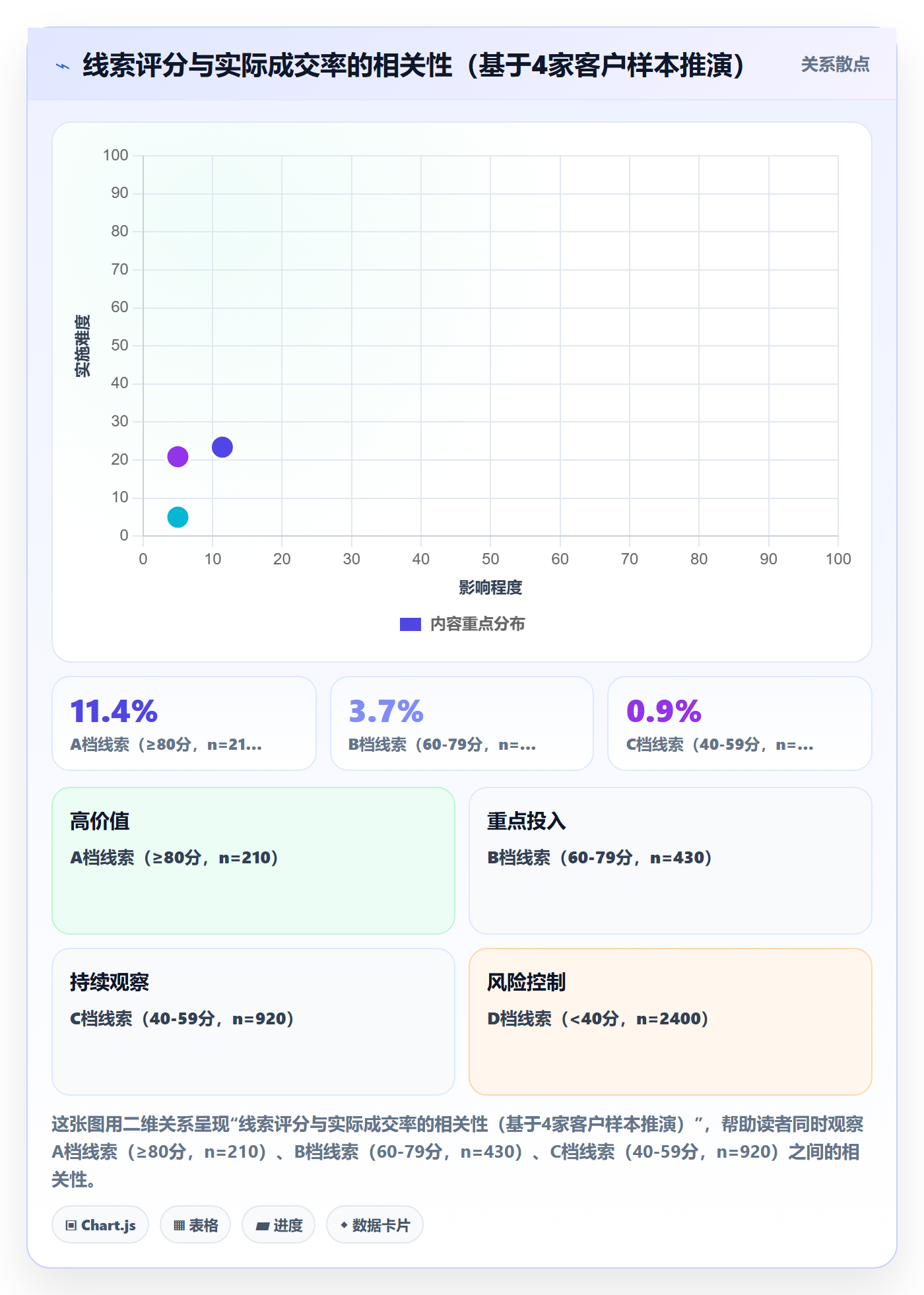Select the 风险控制 quadrant card
924x1295 pixels.
click(x=671, y=1022)
